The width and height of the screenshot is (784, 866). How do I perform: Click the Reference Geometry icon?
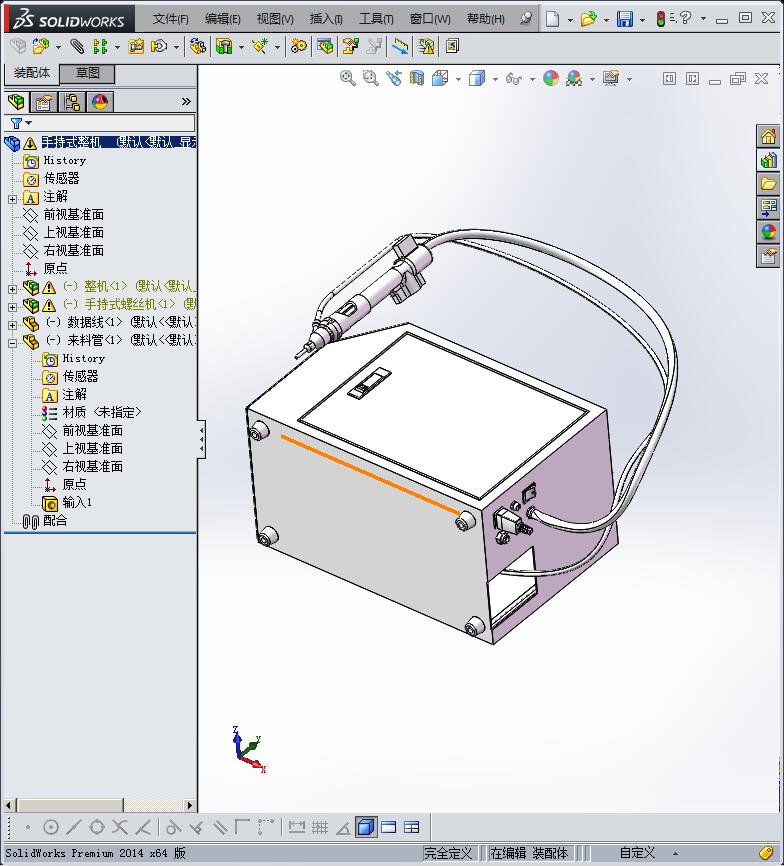pyautogui.click(x=259, y=46)
